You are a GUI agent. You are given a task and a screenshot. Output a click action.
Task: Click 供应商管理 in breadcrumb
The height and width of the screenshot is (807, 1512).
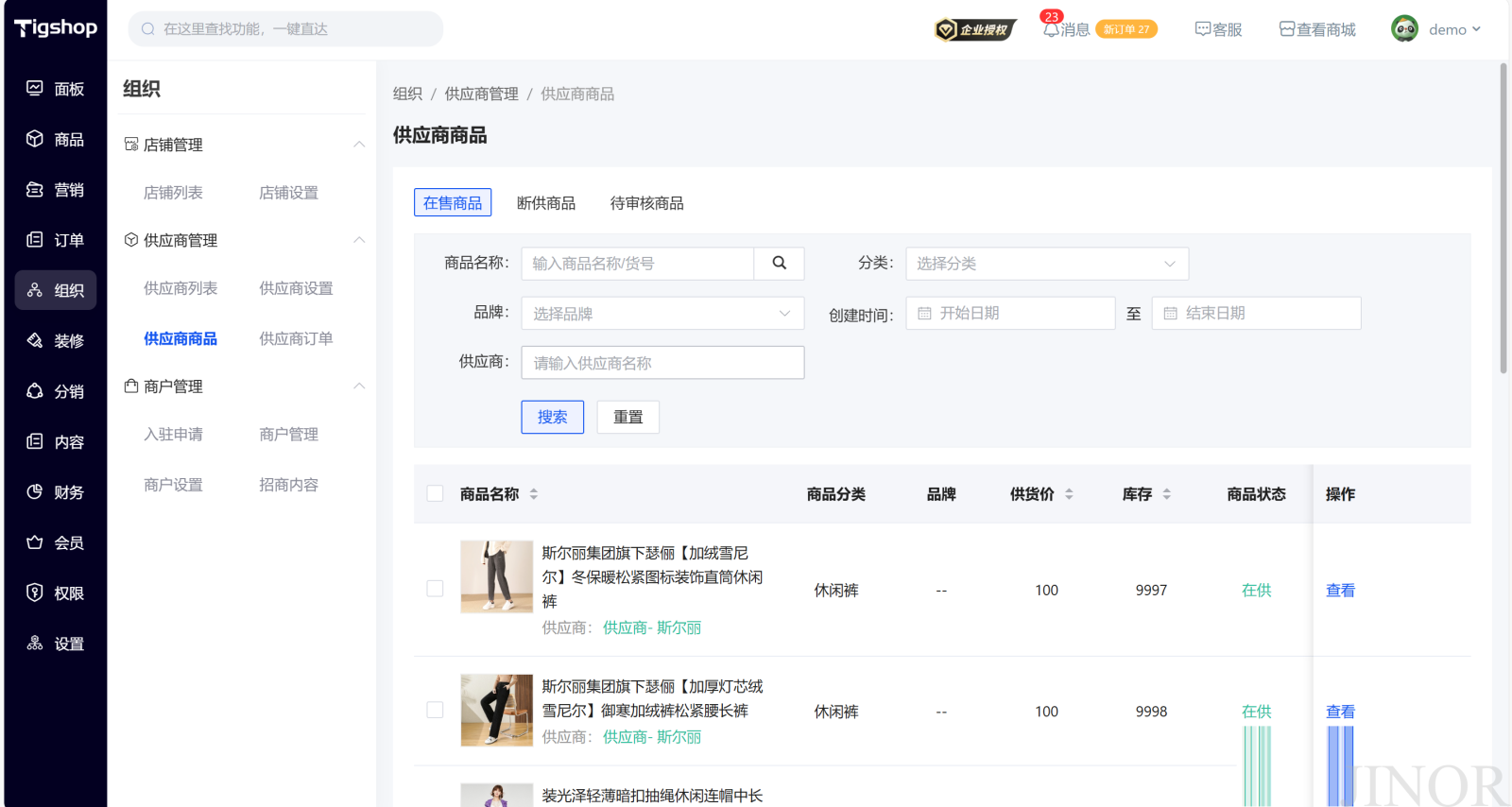[x=481, y=94]
